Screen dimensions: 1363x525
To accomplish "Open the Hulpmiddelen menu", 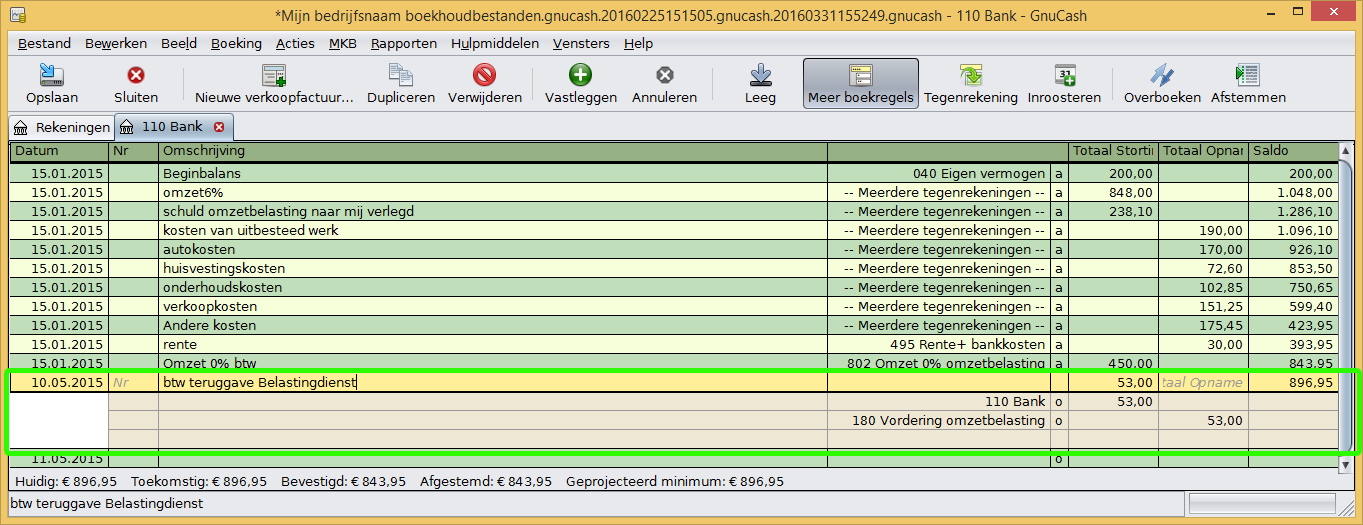I will pos(495,43).
